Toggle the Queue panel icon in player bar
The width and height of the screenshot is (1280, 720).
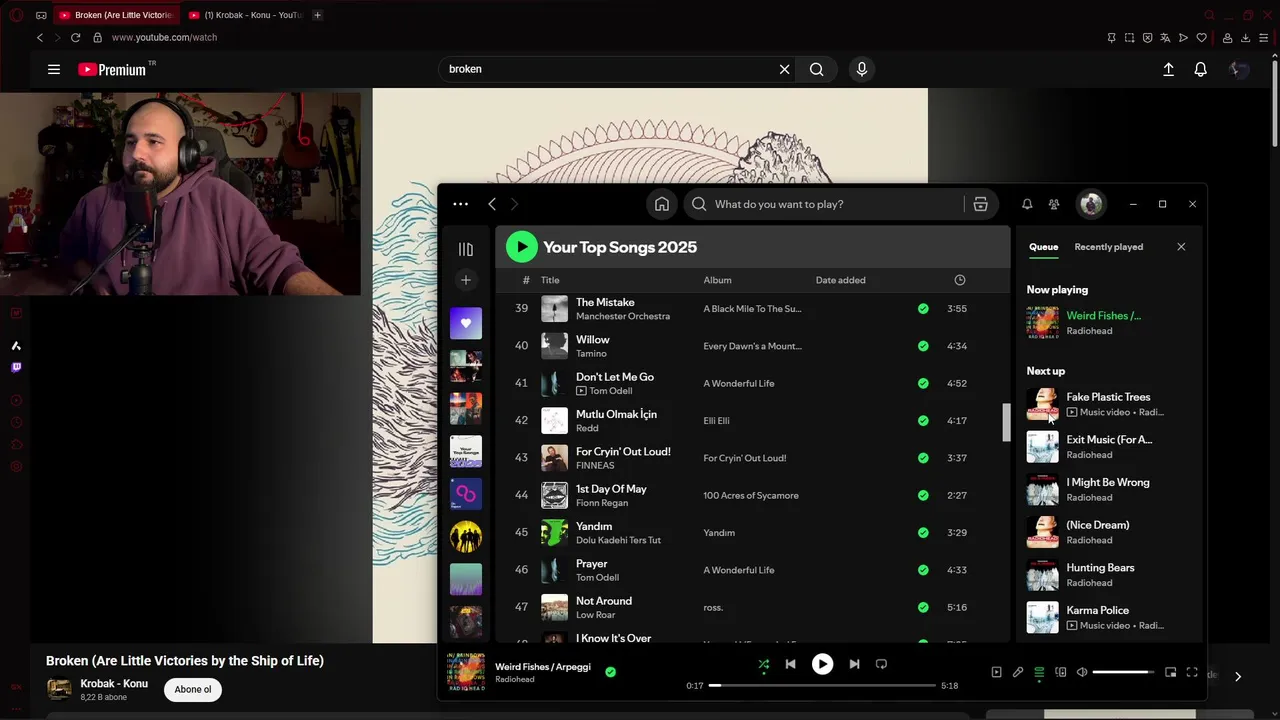click(1039, 672)
